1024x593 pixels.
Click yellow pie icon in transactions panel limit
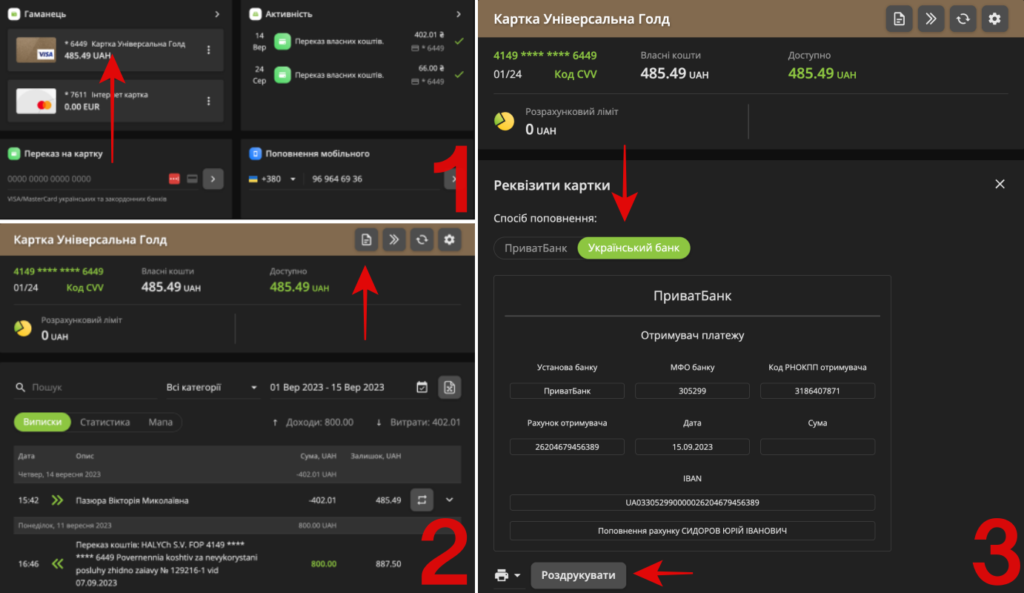click(x=23, y=328)
